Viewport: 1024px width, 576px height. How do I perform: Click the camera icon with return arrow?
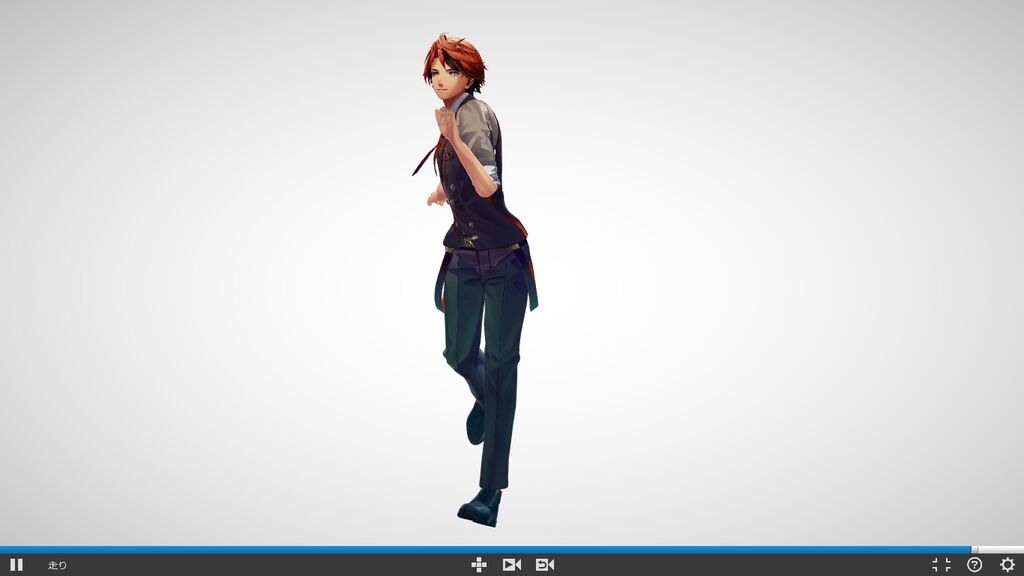pos(545,565)
